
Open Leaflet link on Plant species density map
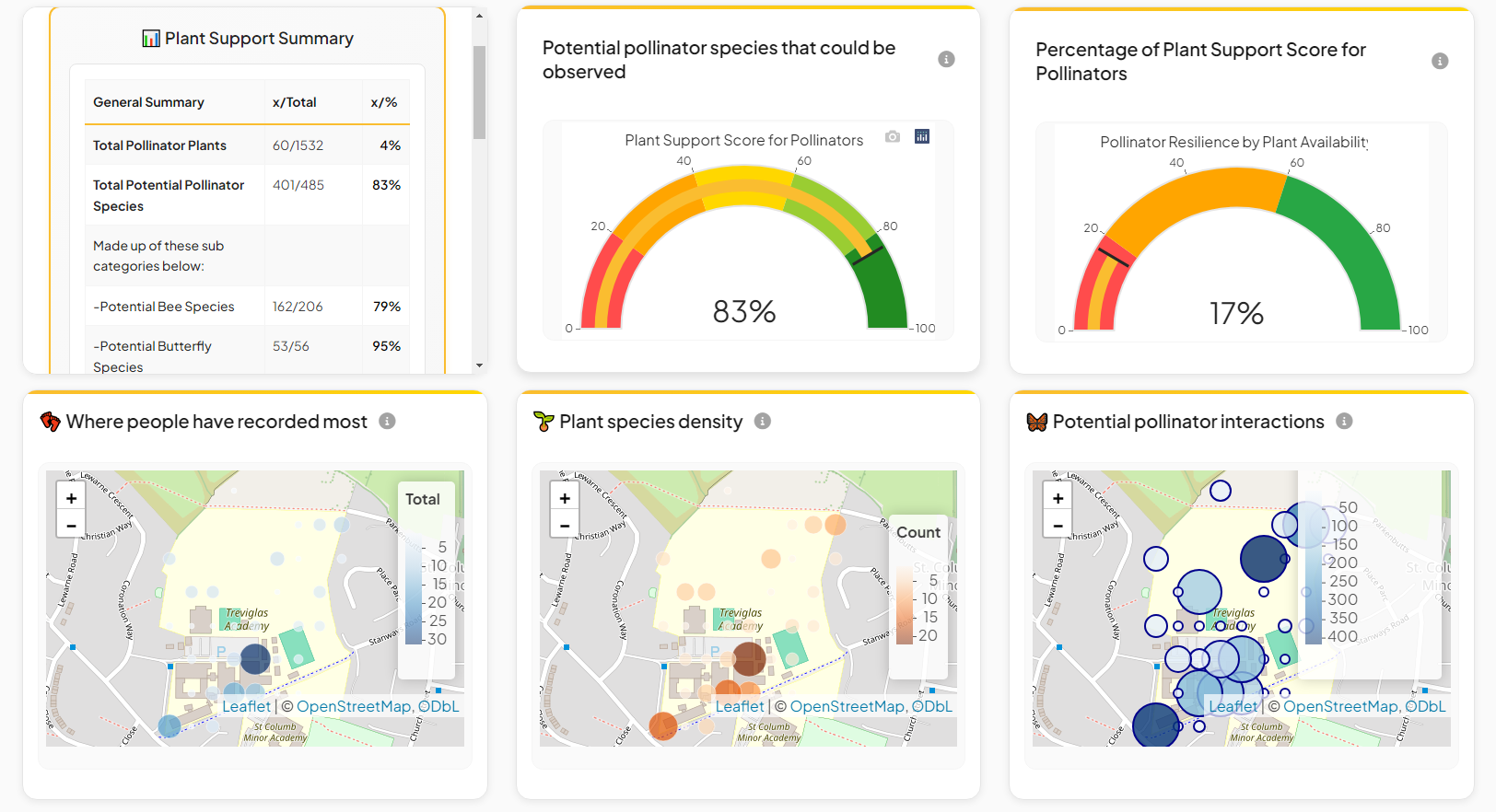tap(740, 706)
